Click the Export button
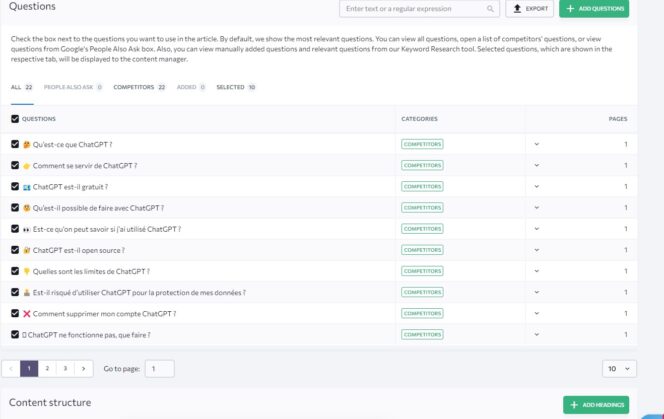The image size is (664, 419). [529, 9]
